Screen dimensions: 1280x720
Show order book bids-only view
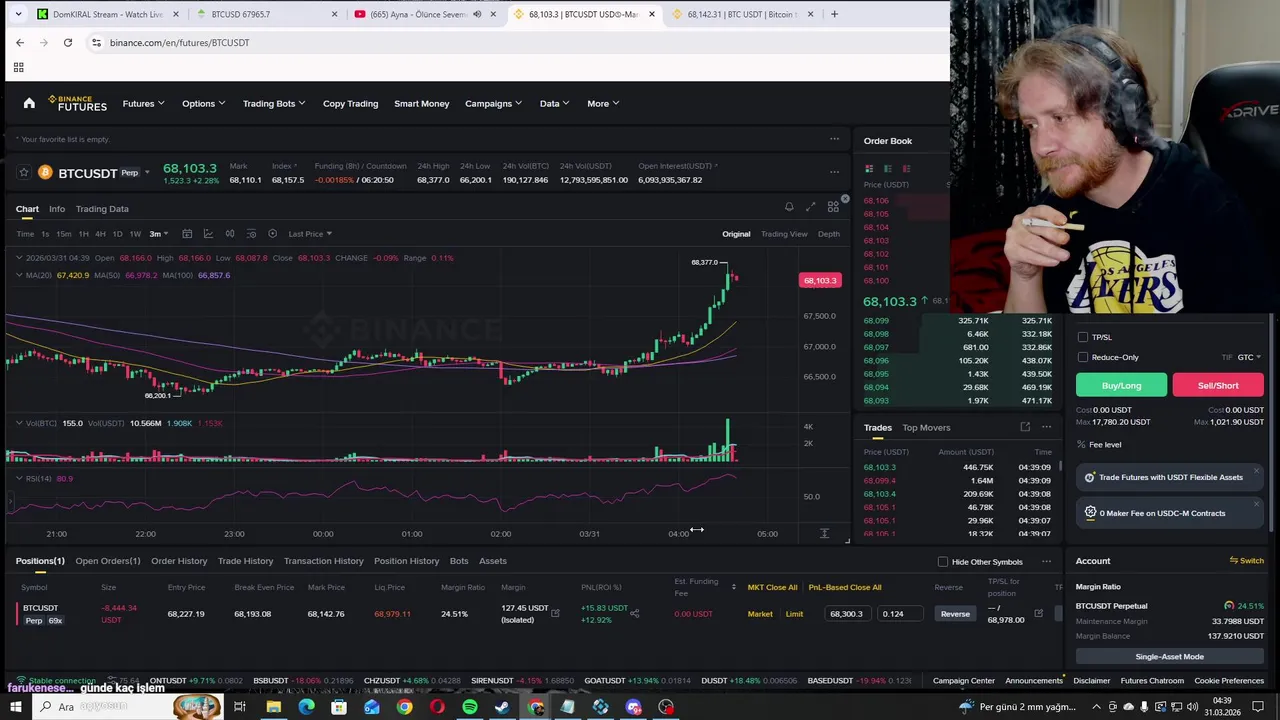coord(888,169)
